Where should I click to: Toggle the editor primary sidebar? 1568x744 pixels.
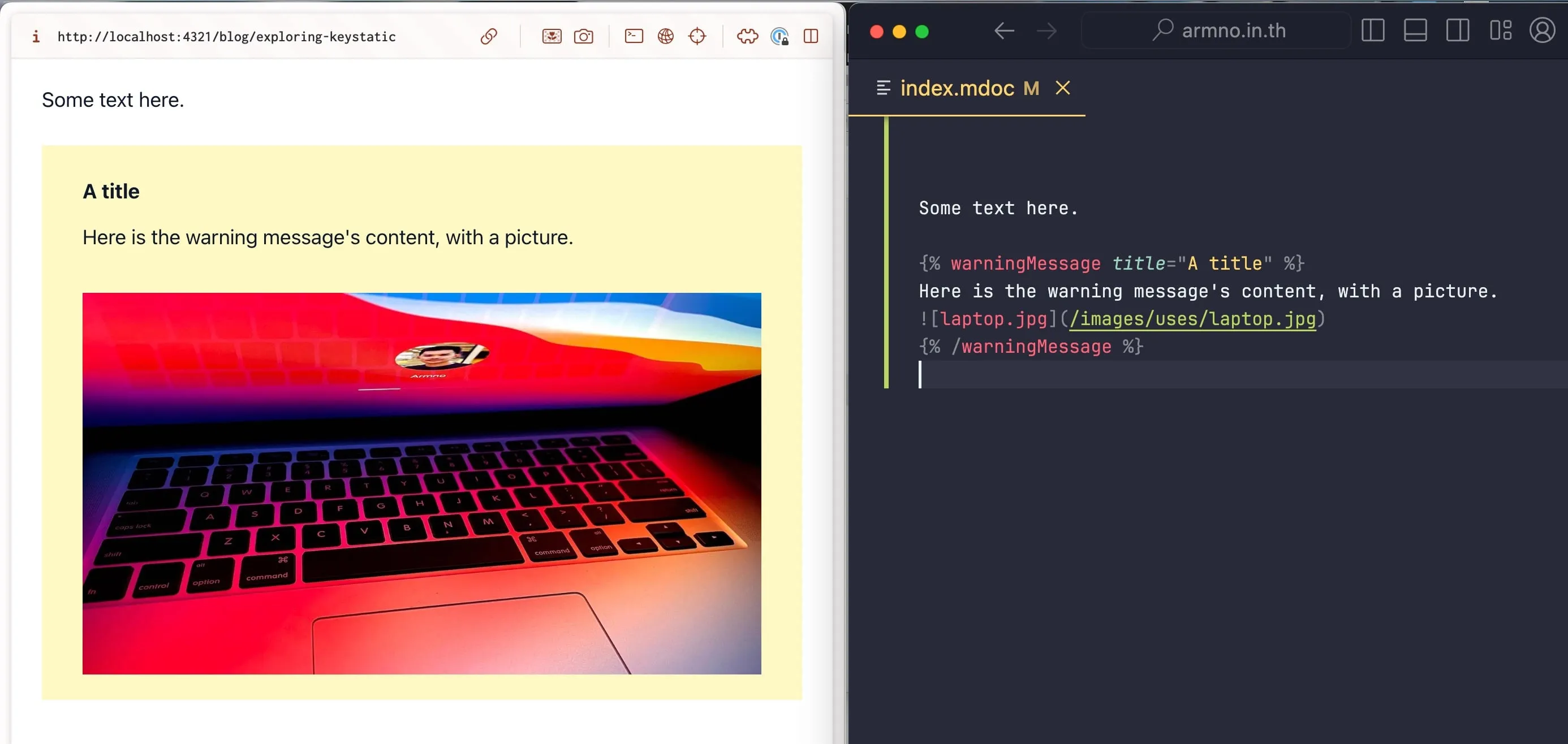pyautogui.click(x=1373, y=31)
